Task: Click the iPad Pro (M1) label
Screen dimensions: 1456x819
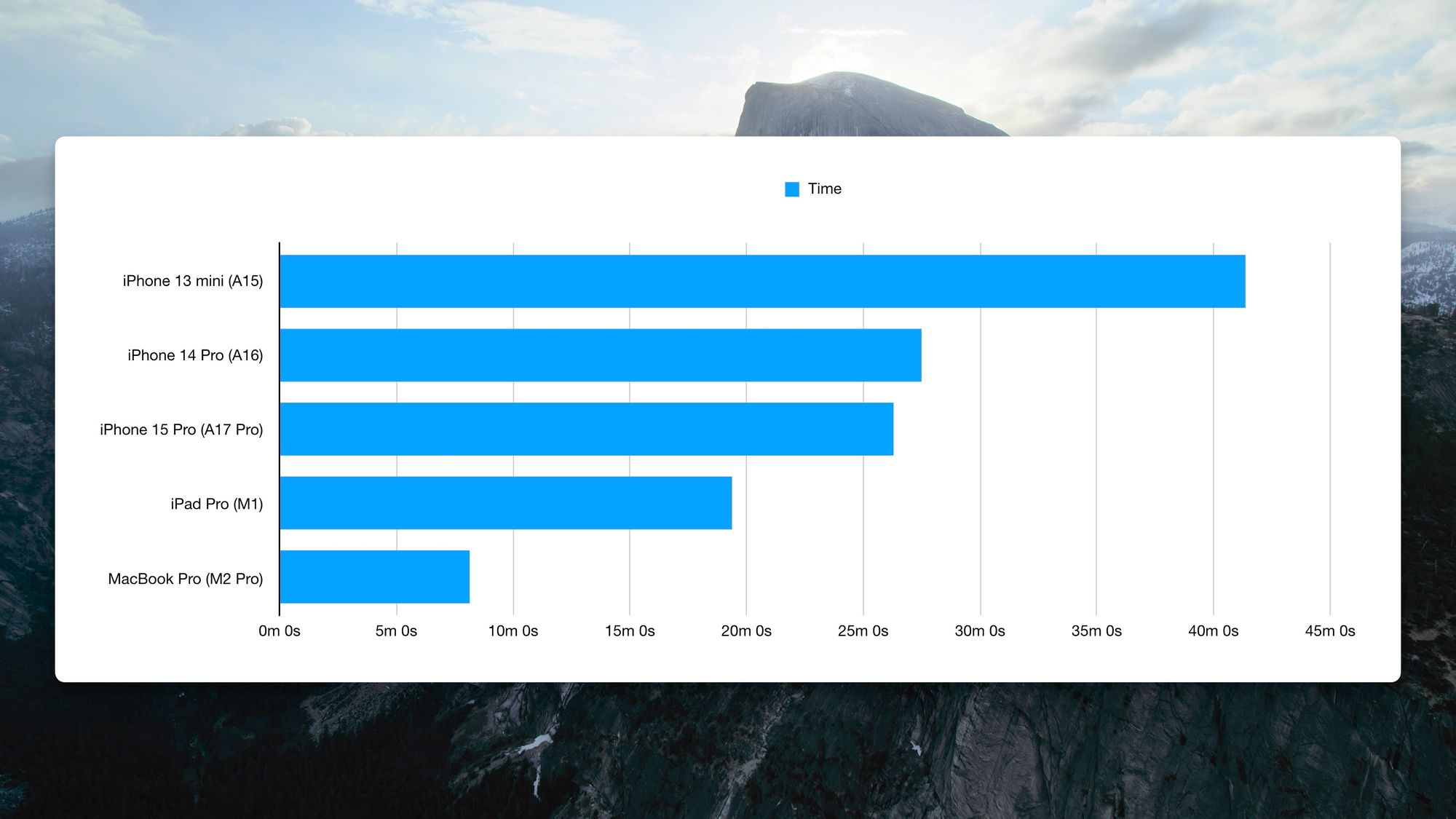Action: click(x=217, y=504)
